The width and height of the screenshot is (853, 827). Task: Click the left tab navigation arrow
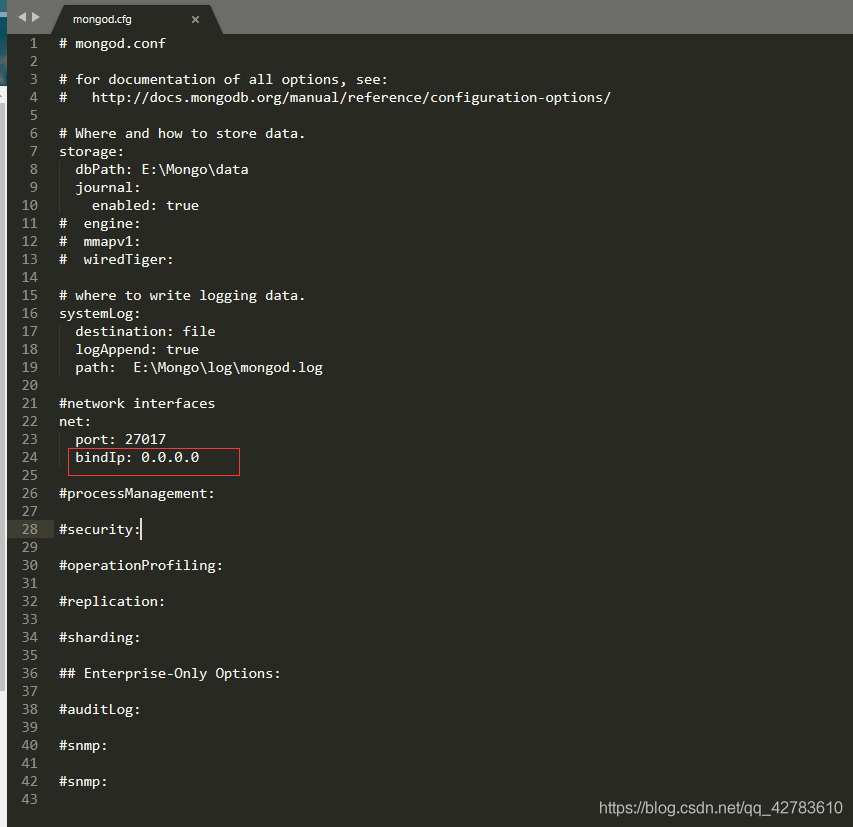22,17
